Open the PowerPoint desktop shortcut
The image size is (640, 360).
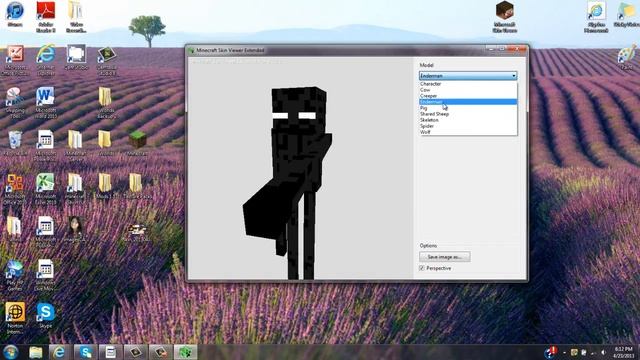tap(15, 60)
